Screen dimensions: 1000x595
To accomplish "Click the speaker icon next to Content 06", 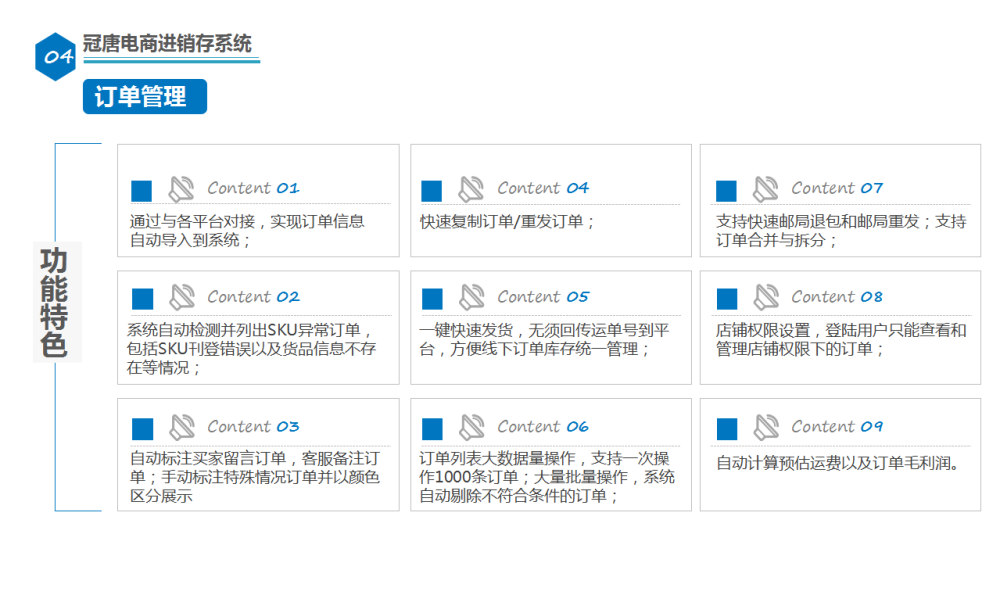I will pyautogui.click(x=471, y=427).
